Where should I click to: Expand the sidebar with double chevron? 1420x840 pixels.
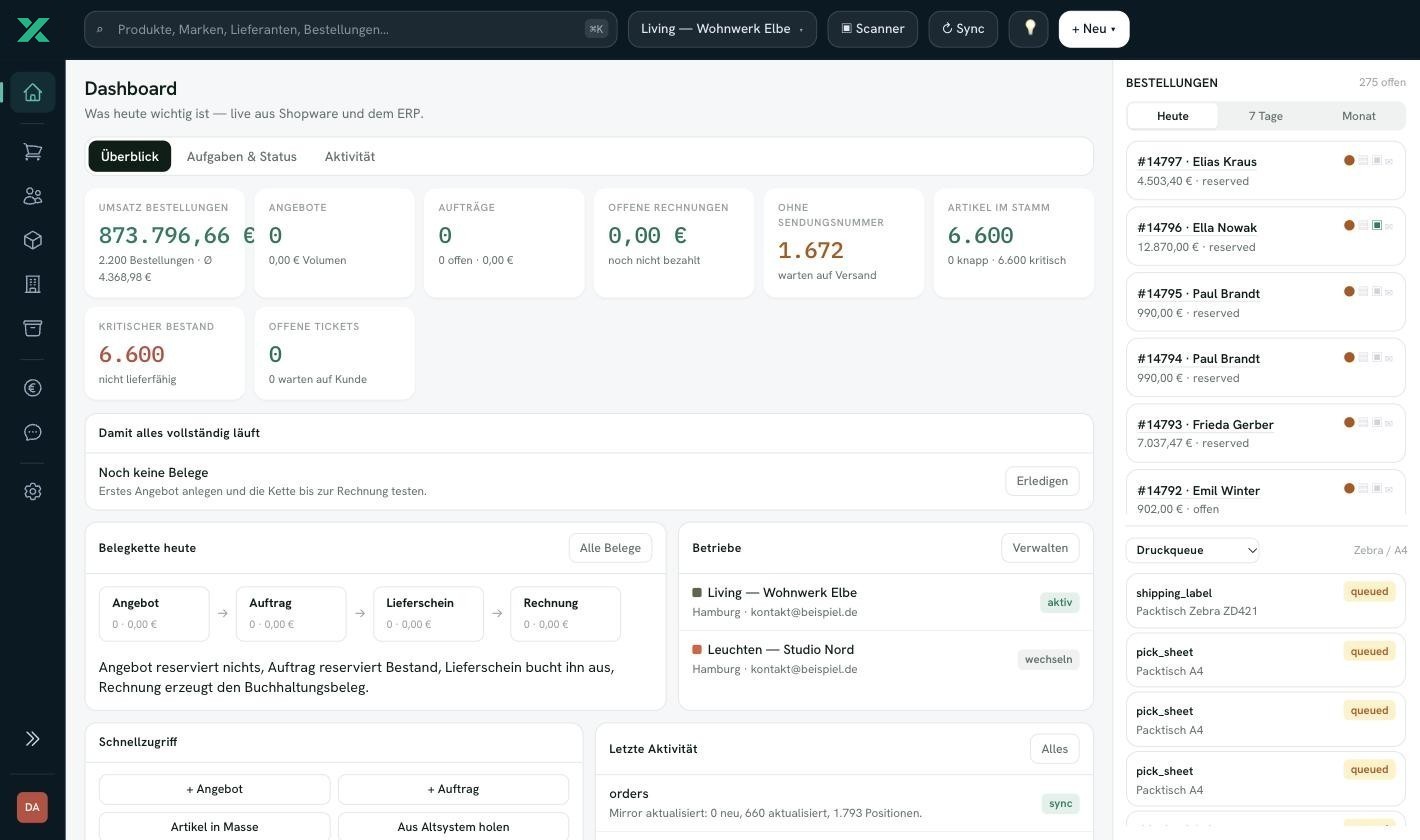click(32, 739)
